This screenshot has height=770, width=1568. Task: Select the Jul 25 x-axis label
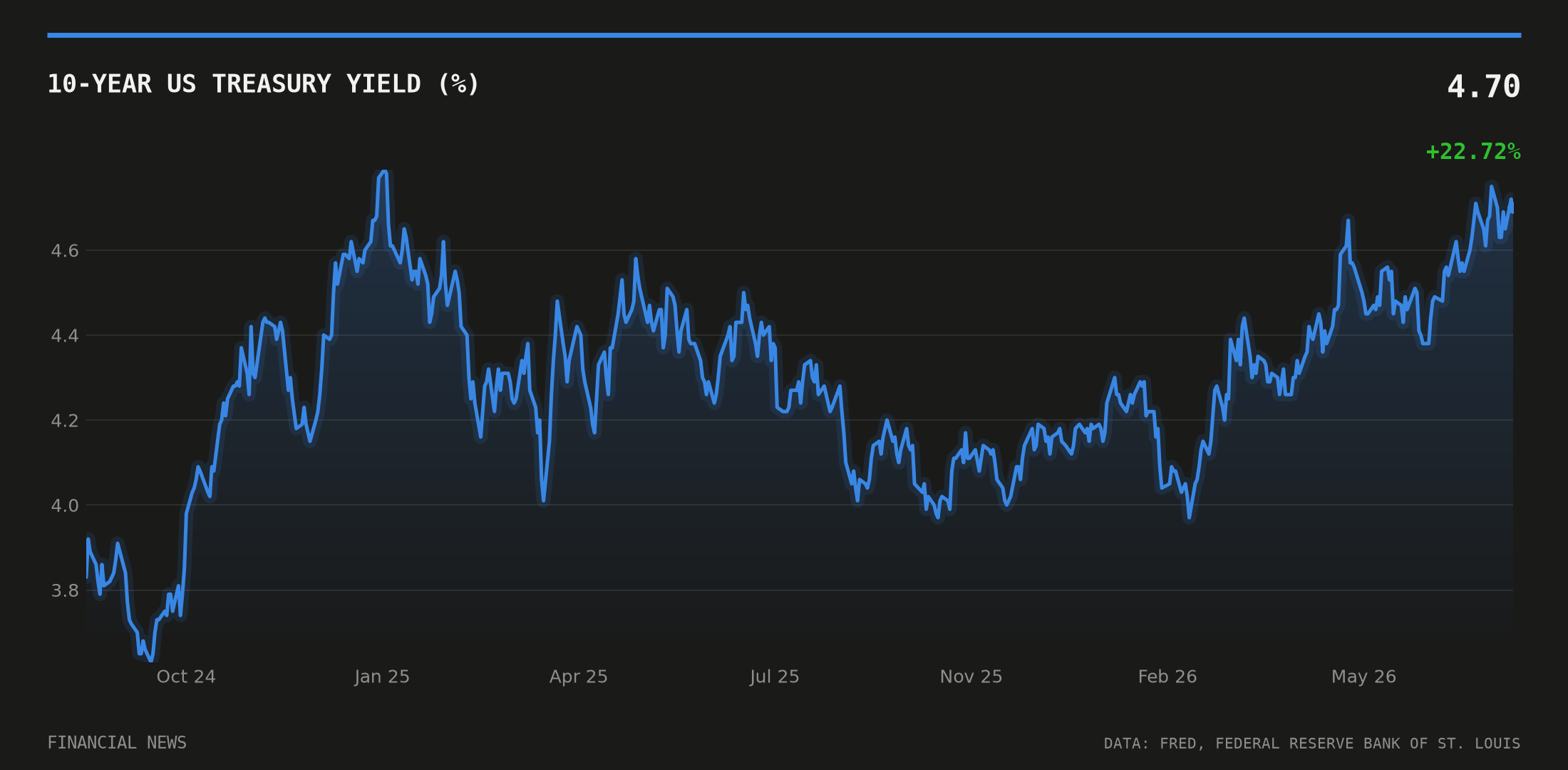[x=774, y=677]
